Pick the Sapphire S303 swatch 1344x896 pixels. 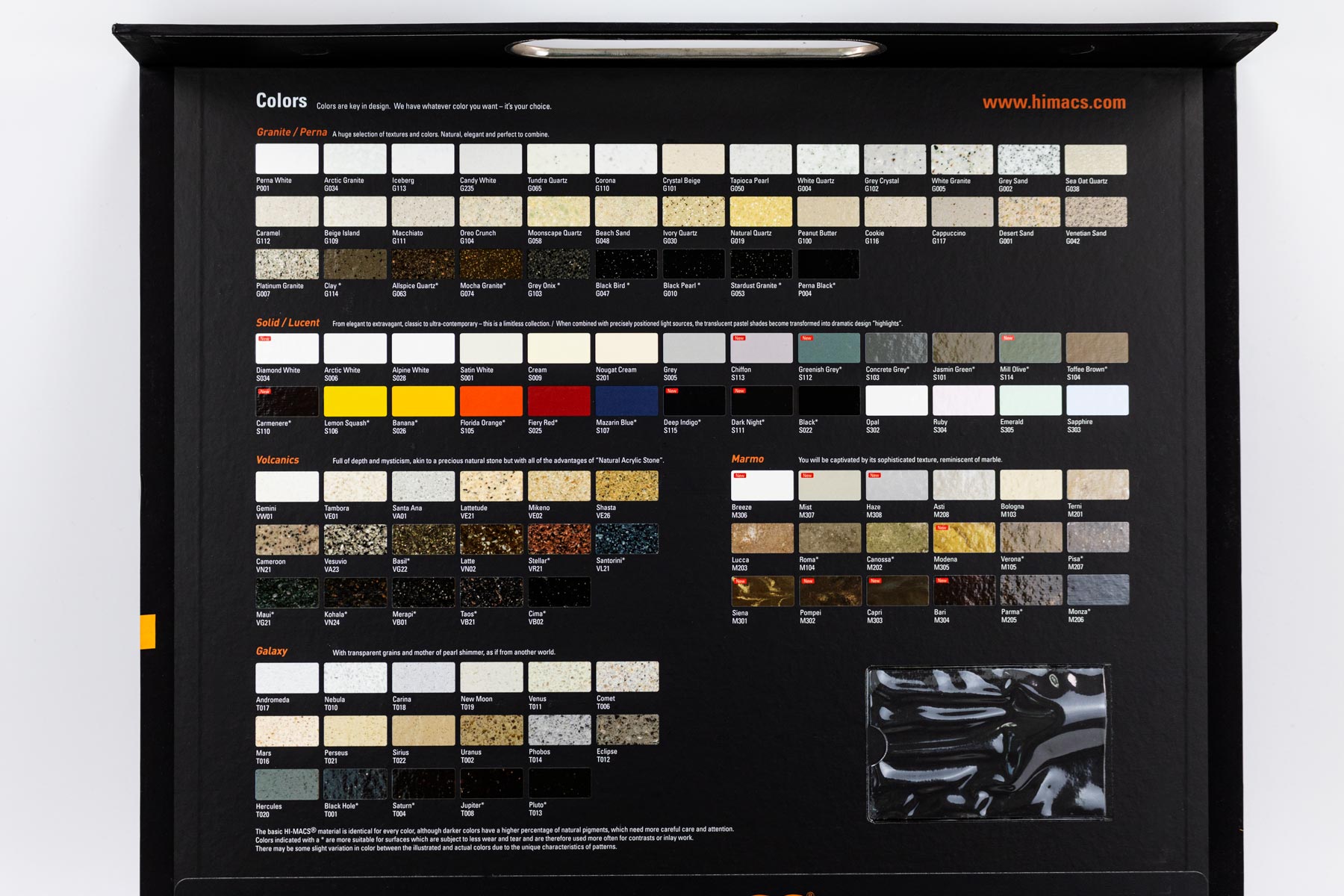tap(1097, 400)
